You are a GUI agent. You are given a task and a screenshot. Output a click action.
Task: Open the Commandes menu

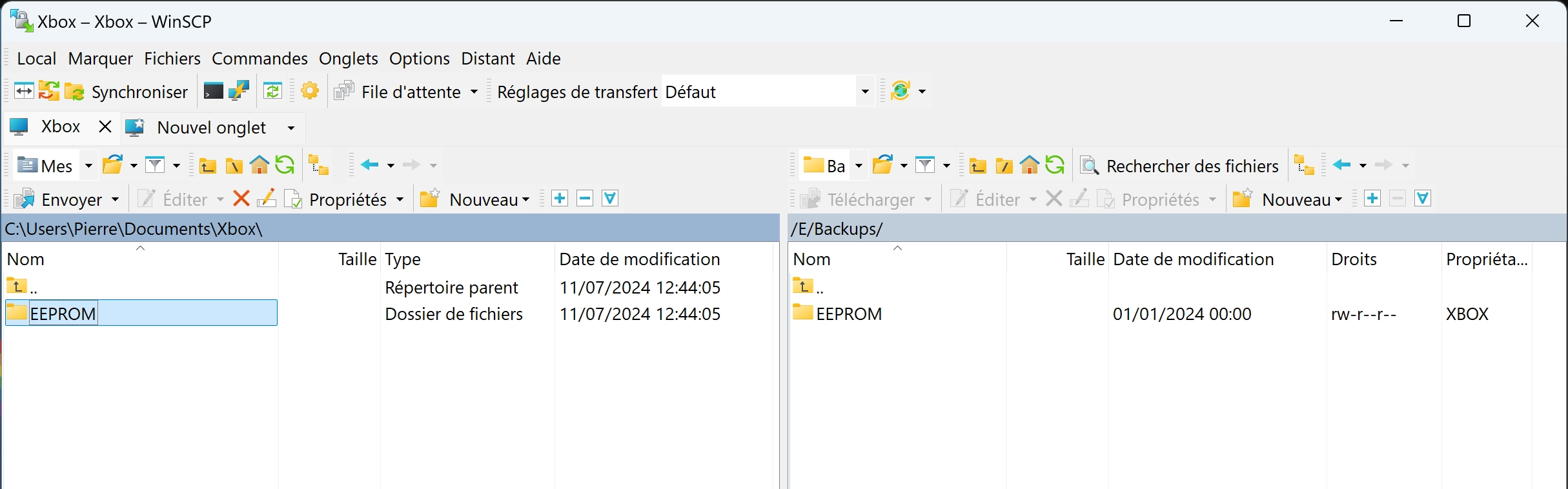(260, 59)
